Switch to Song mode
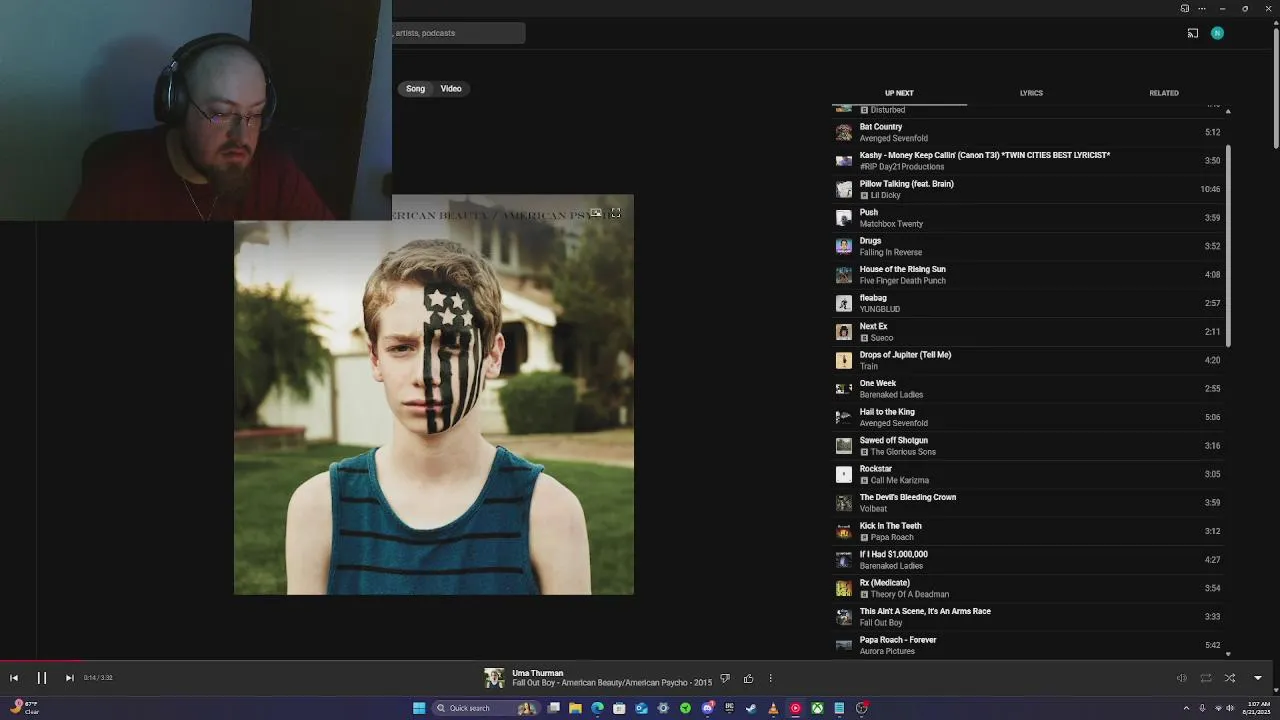1280x720 pixels. tap(415, 89)
